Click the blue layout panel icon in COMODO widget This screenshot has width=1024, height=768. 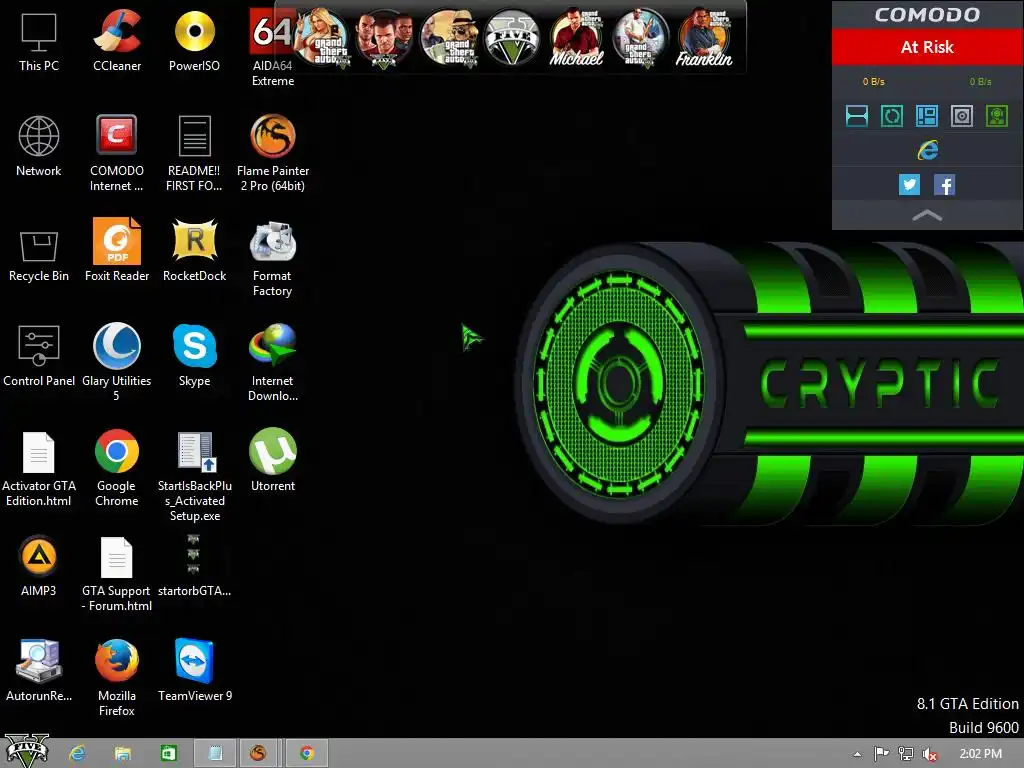click(x=927, y=116)
